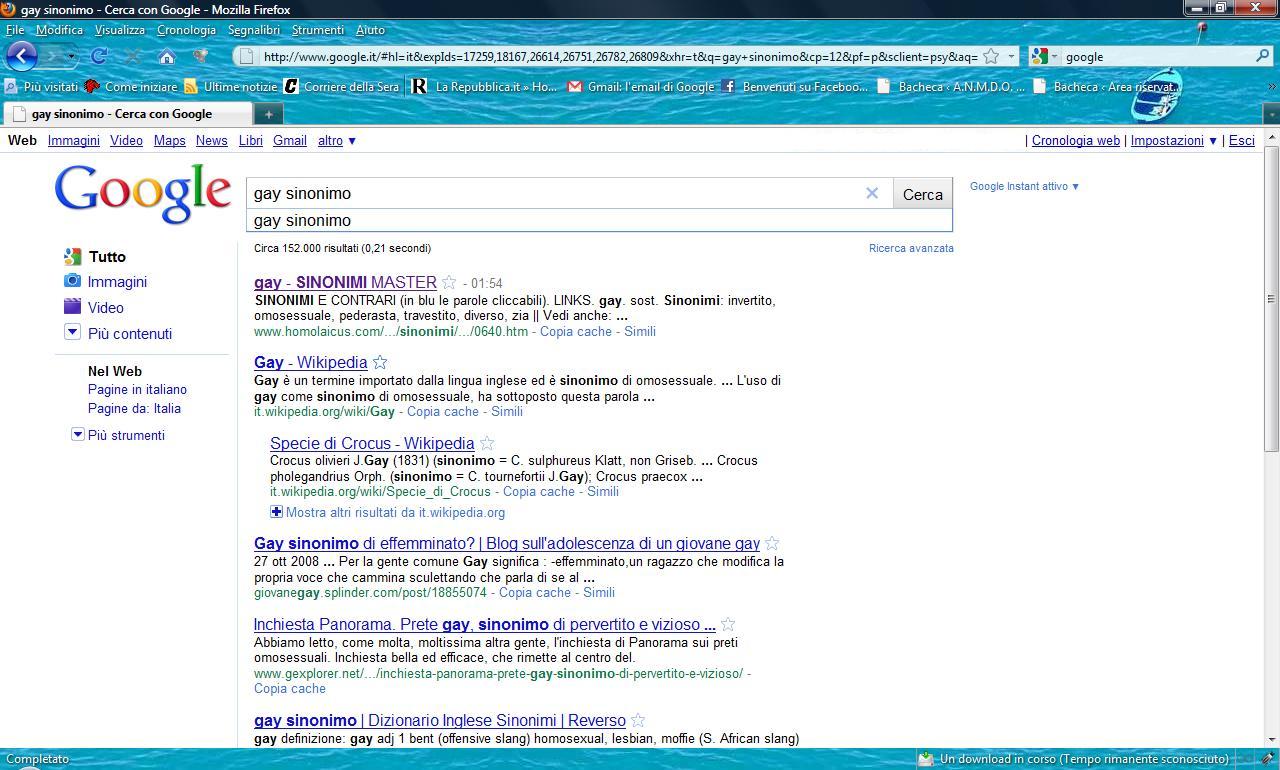Image resolution: width=1280 pixels, height=770 pixels.
Task: Open the Visualizza menu
Action: point(120,30)
